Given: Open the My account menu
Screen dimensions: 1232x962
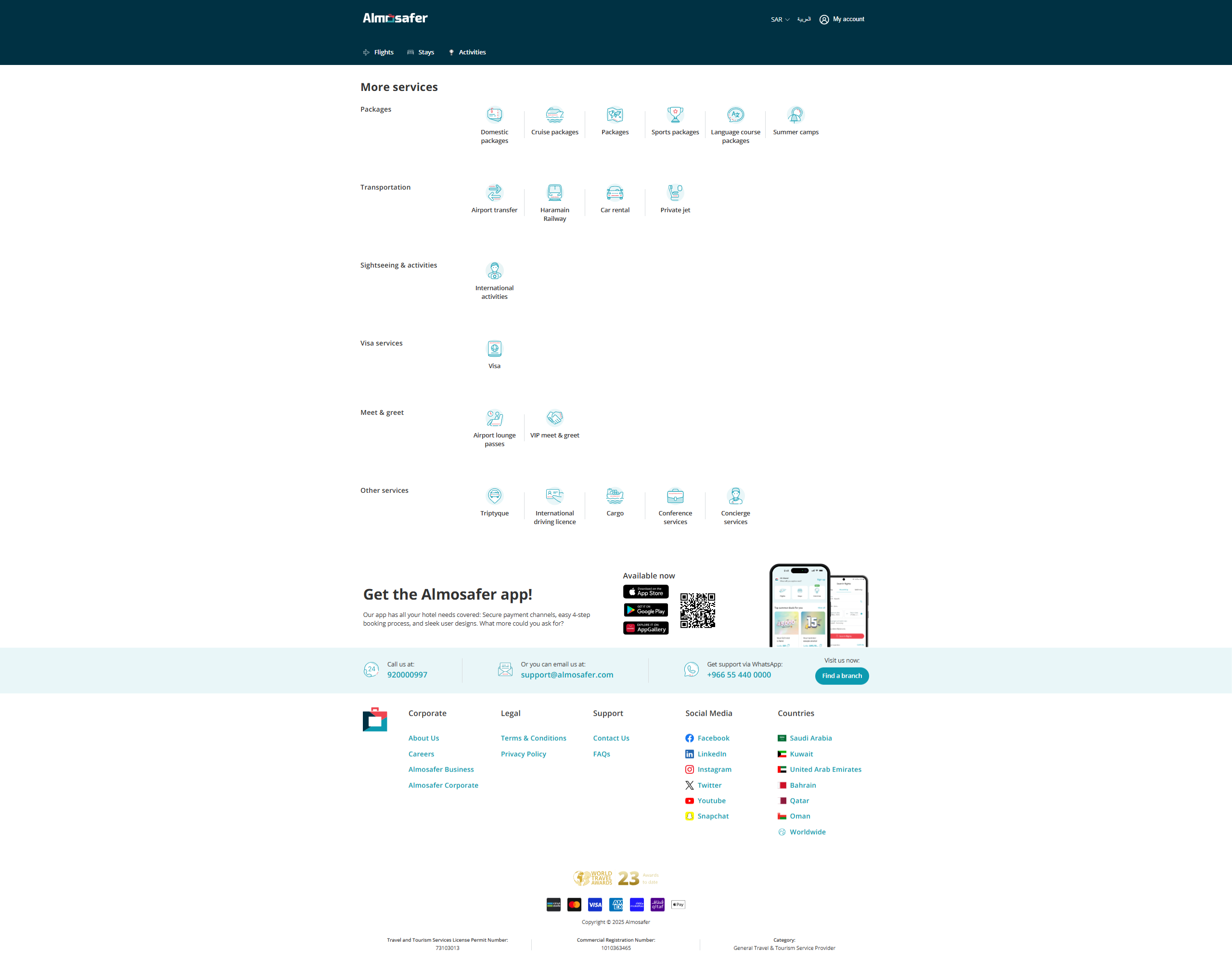Looking at the screenshot, I should click(x=842, y=19).
